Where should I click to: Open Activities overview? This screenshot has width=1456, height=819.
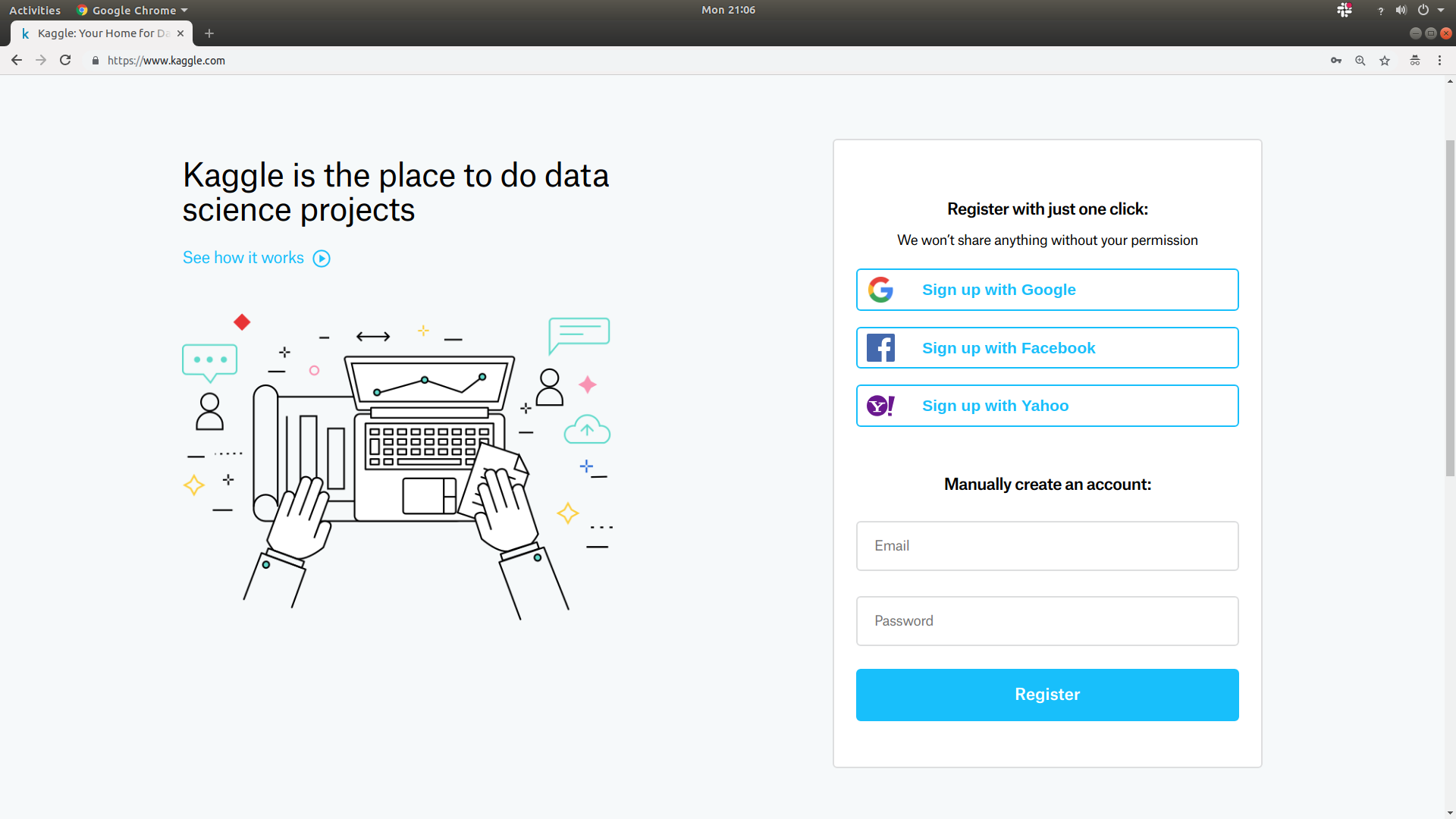35,10
